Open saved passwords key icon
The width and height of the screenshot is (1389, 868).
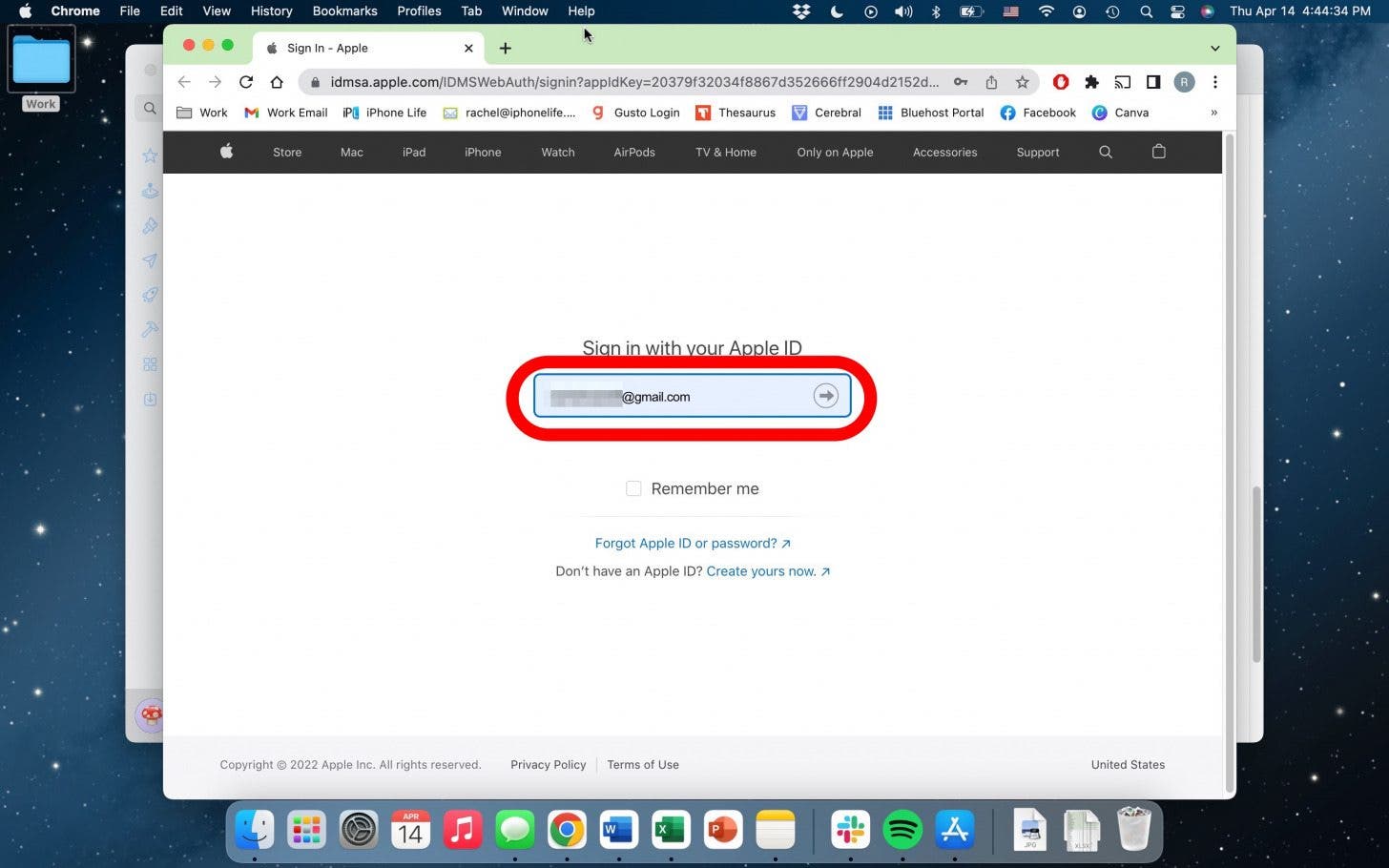coord(961,82)
